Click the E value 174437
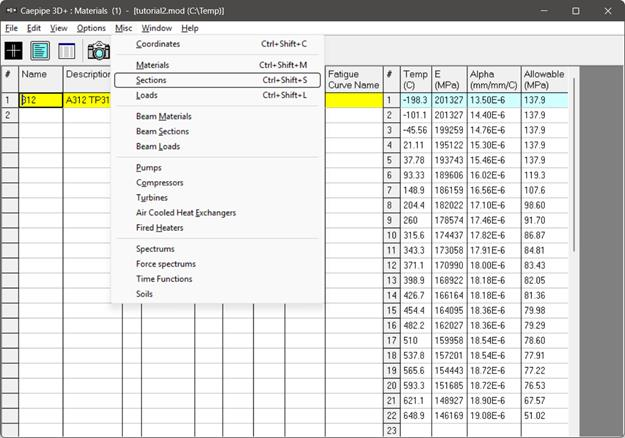Viewport: 625px width, 438px height. 449,236
